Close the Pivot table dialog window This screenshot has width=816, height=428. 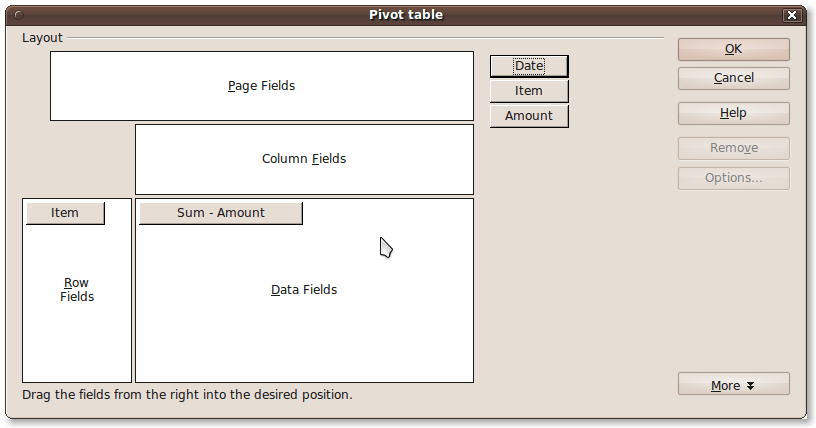pos(792,15)
